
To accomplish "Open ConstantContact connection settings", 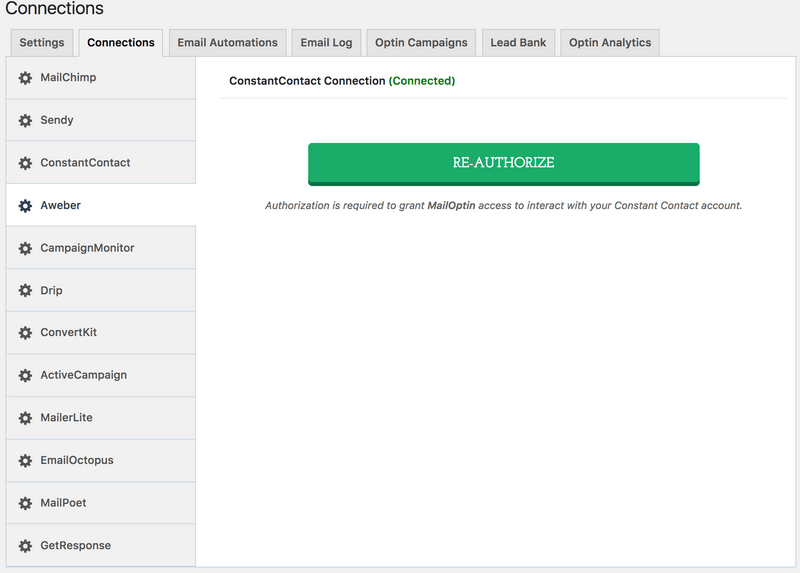I will [x=101, y=163].
